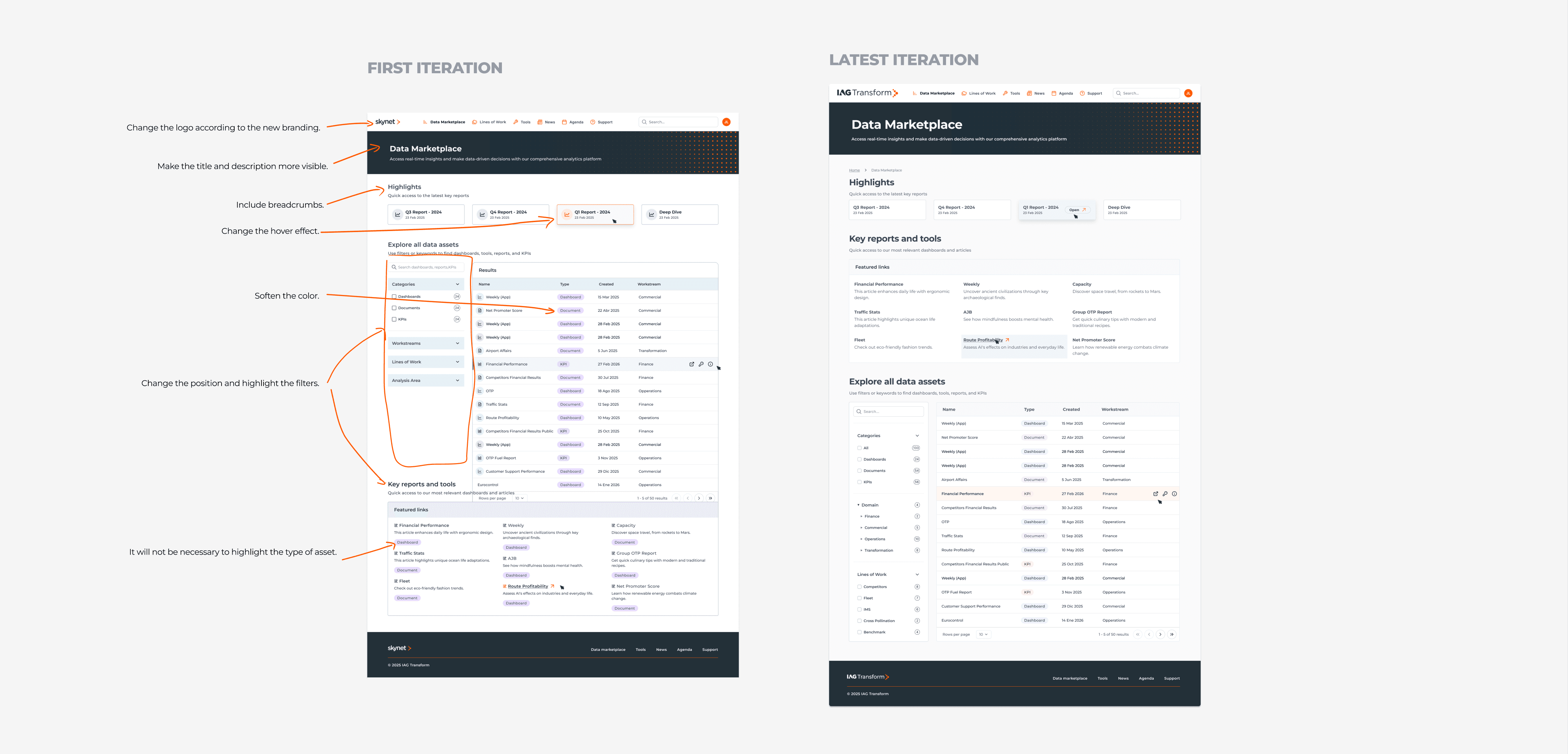Screen dimensions: 1568x754
Task: Click orange user avatar in latest iteration navbar
Action: point(1188,93)
